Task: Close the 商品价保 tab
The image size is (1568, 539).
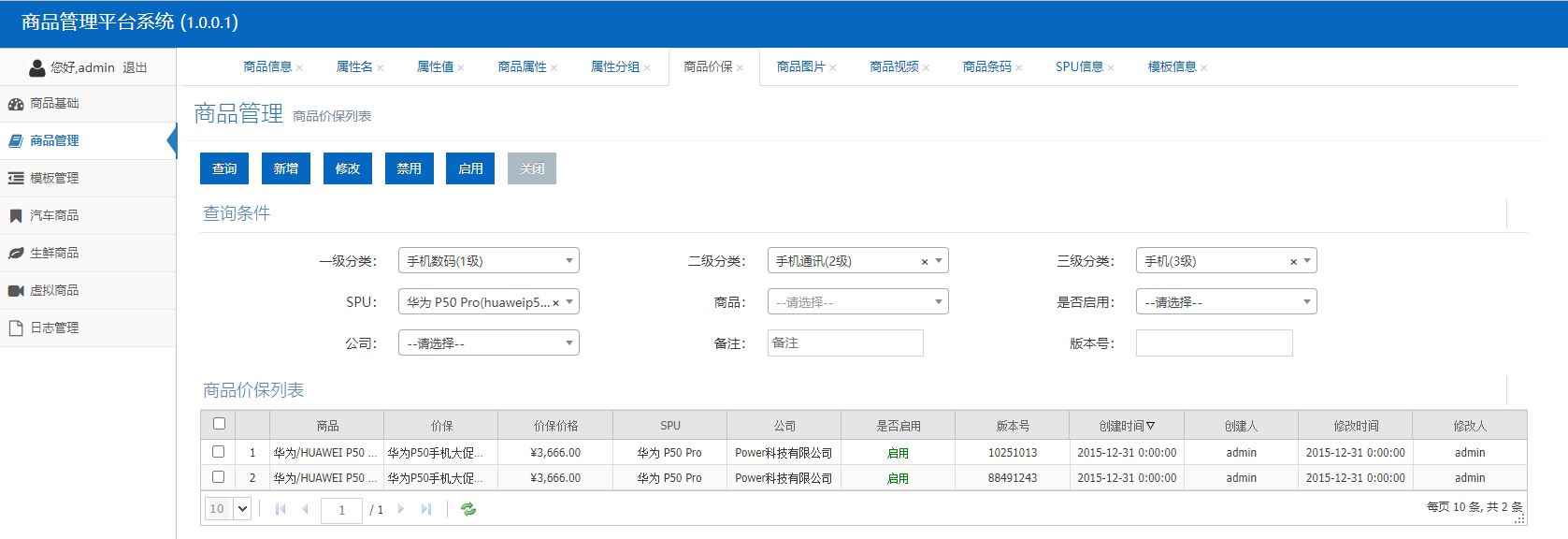Action: click(740, 67)
